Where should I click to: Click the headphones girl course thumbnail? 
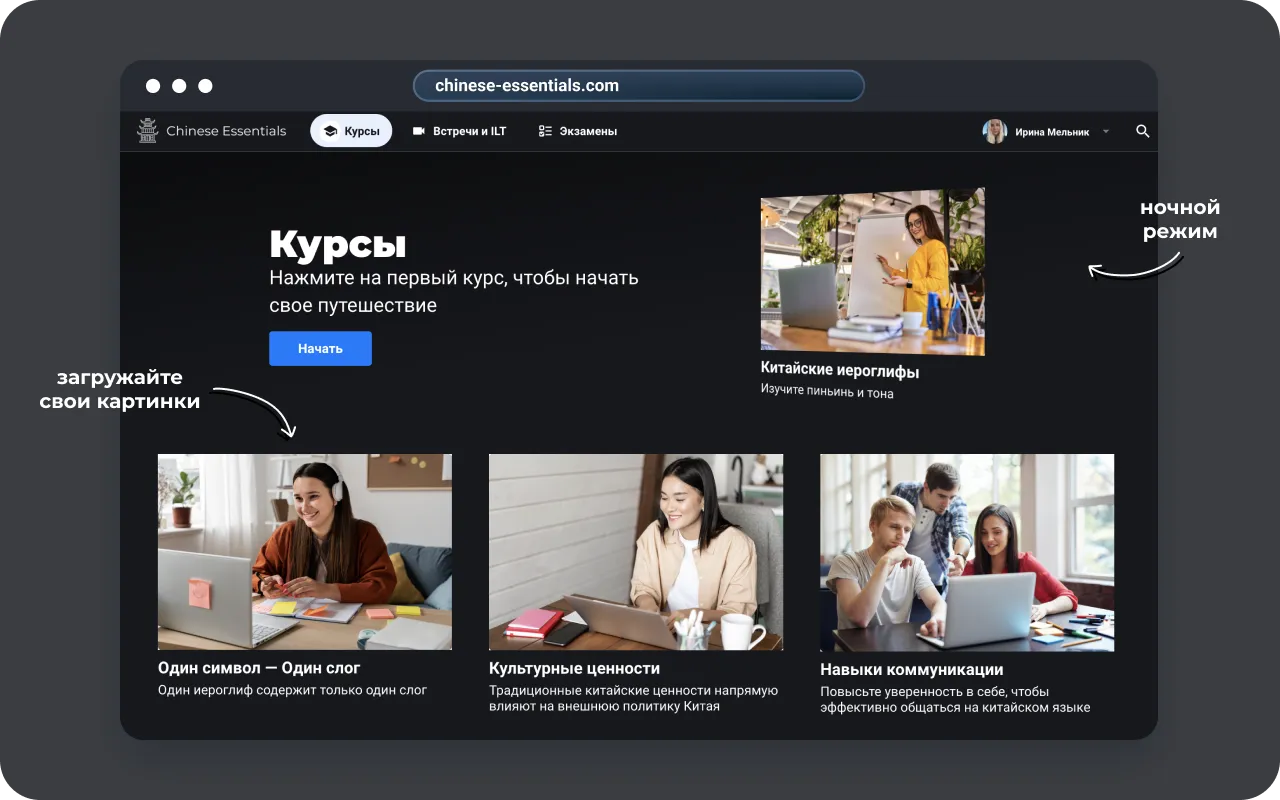[x=304, y=552]
